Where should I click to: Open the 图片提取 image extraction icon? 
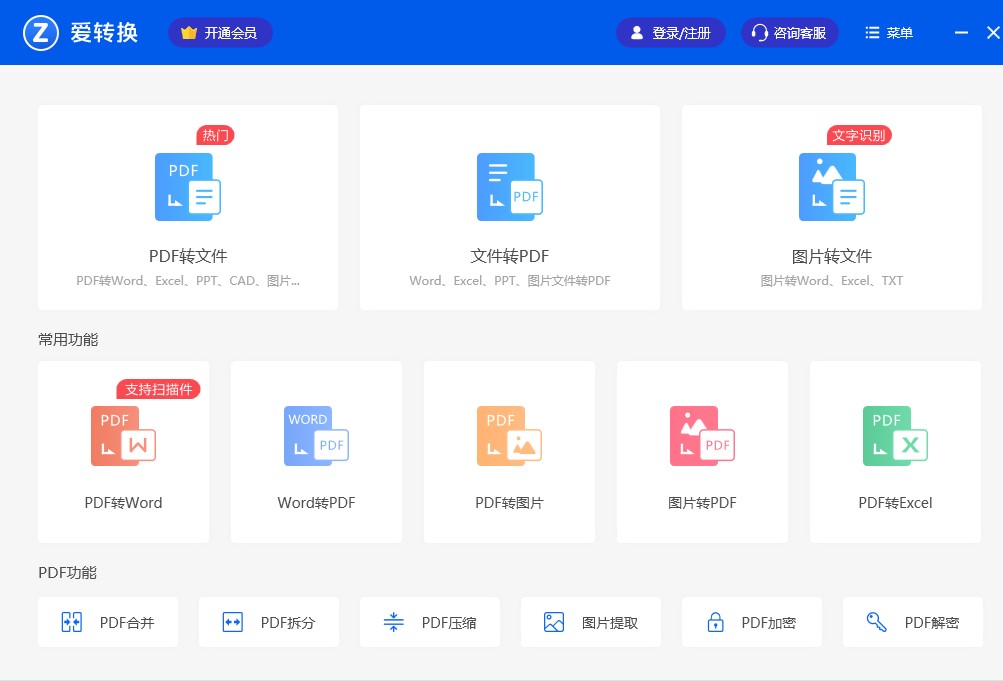tap(554, 621)
